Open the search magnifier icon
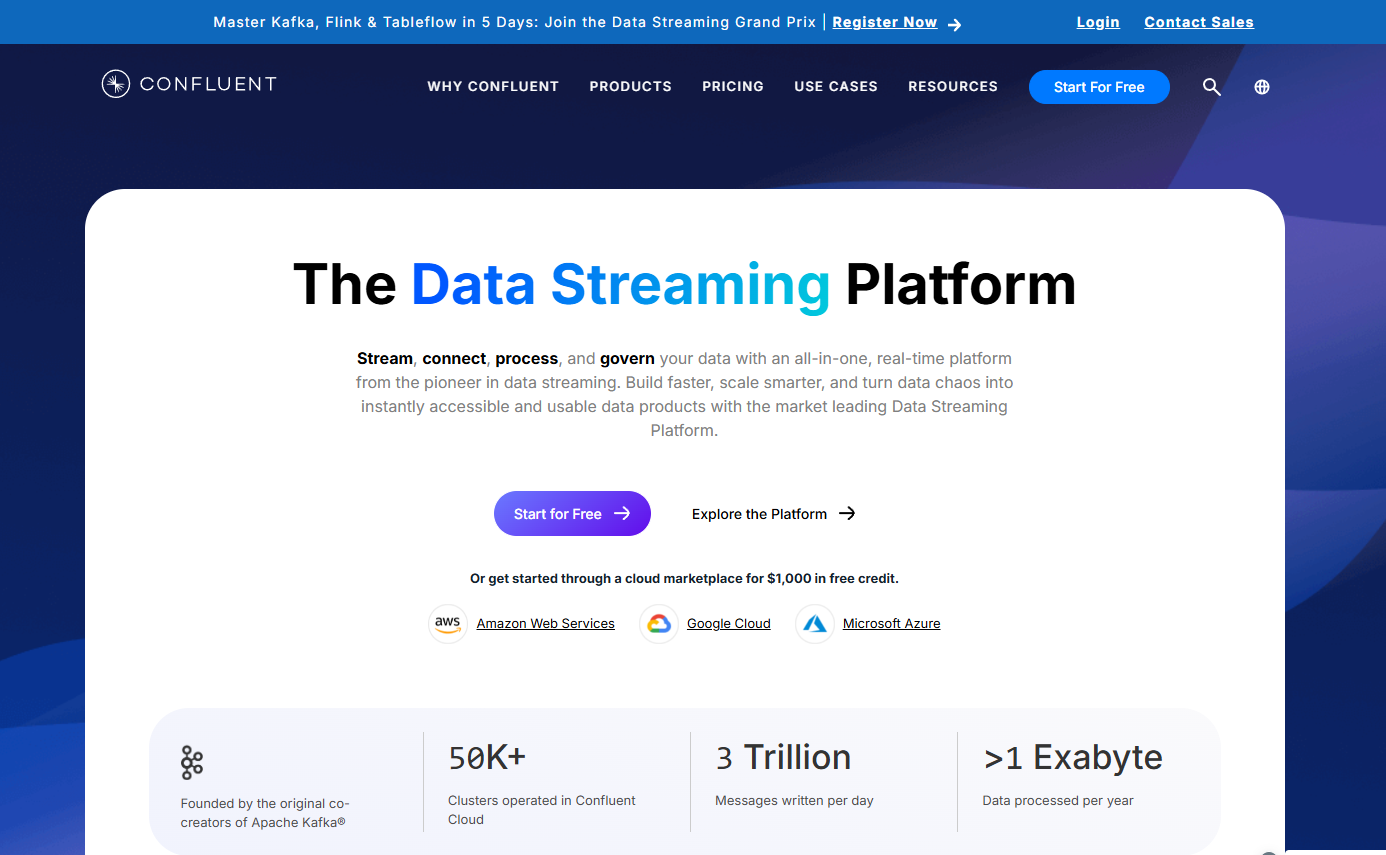The image size is (1386, 855). coord(1211,87)
